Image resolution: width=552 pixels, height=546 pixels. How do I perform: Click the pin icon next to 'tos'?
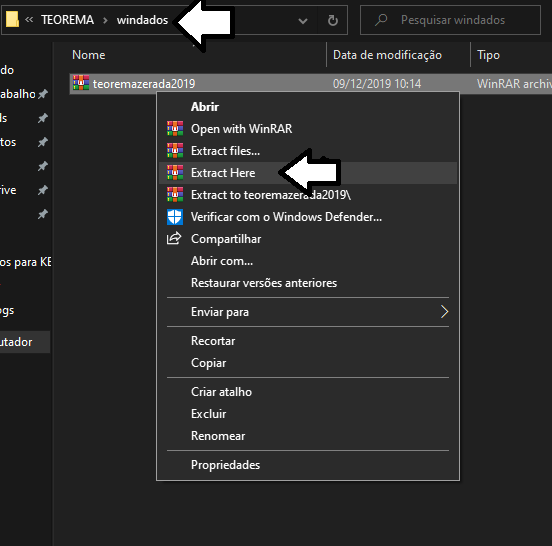point(43,142)
